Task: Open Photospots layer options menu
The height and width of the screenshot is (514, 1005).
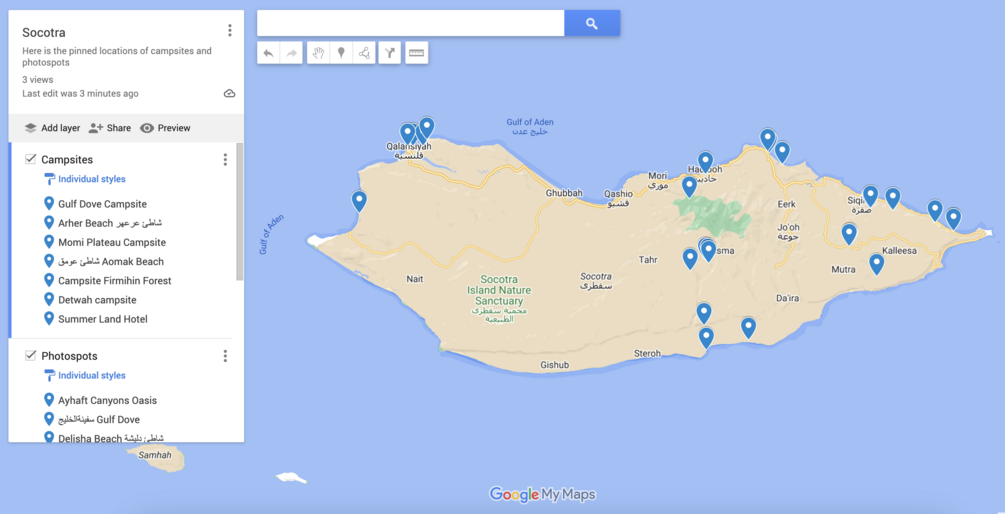Action: (224, 356)
